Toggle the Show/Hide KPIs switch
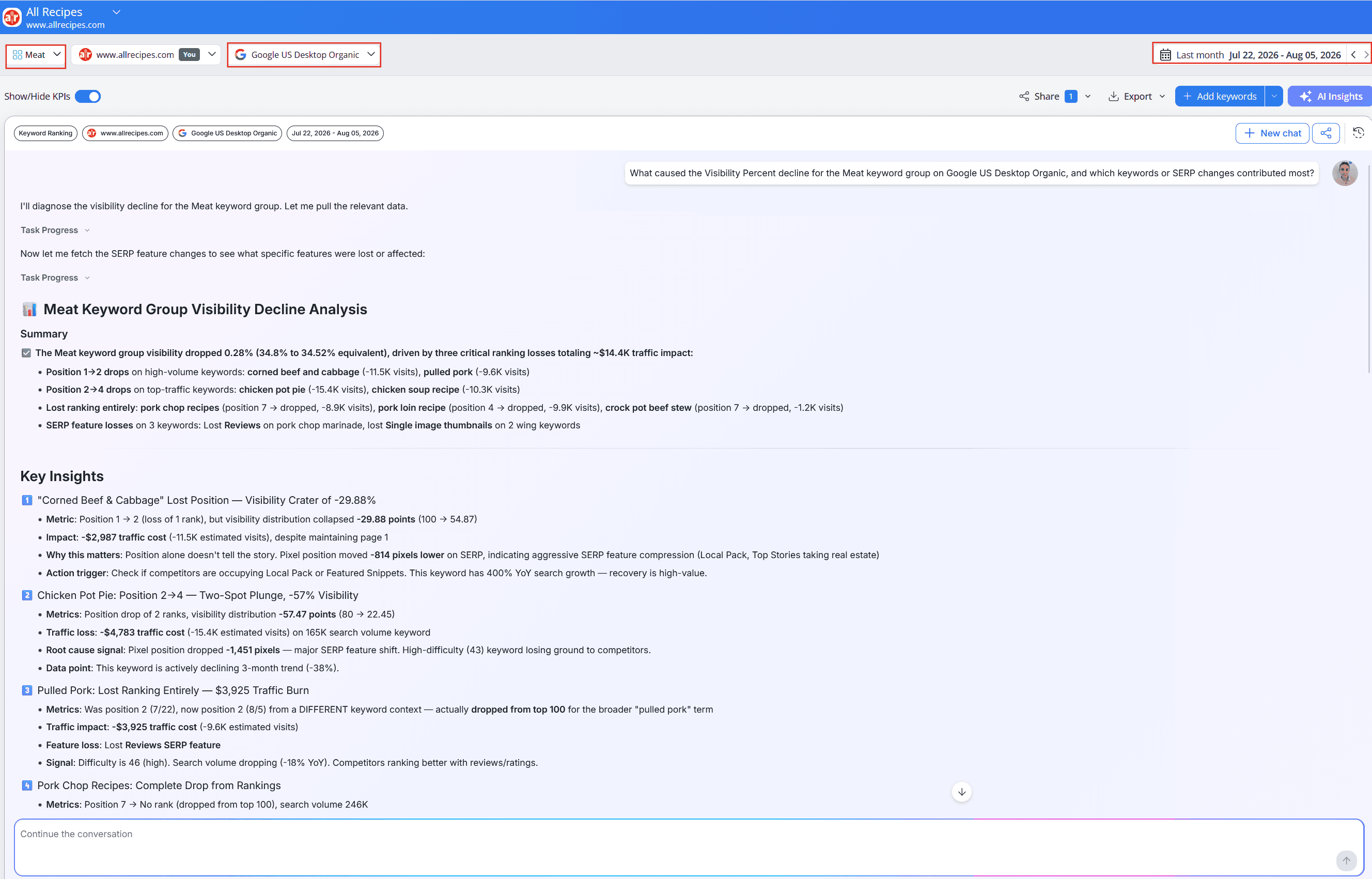 click(x=88, y=97)
